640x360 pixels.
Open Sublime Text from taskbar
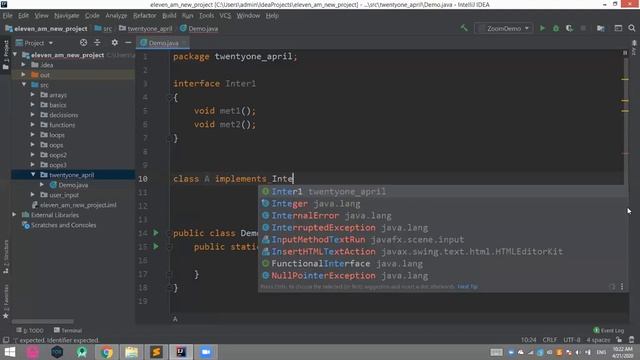point(156,352)
